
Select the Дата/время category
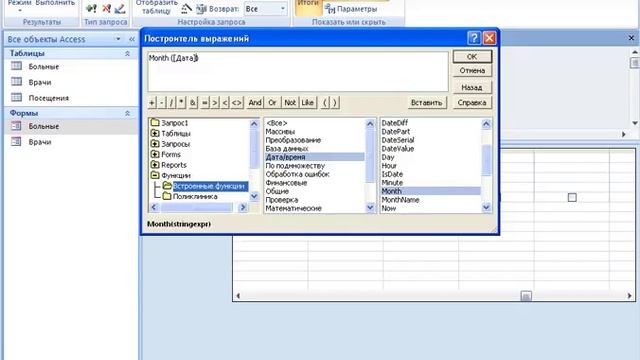click(x=314, y=157)
